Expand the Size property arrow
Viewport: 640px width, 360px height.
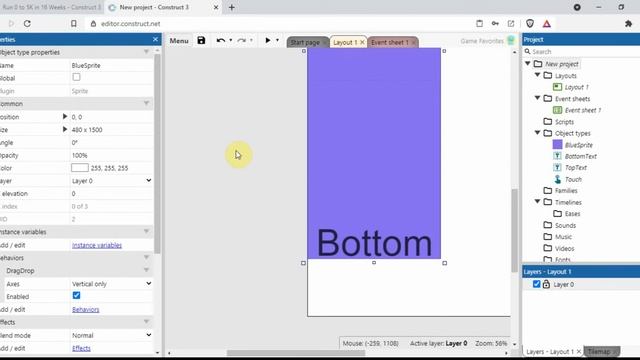(64, 129)
